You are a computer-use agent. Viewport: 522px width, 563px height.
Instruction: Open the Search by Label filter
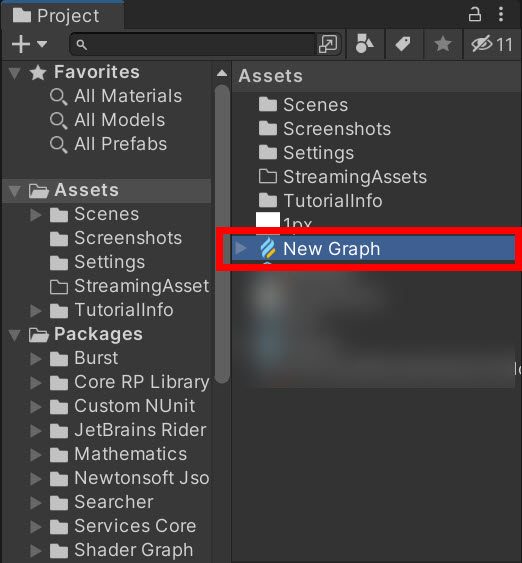(404, 44)
